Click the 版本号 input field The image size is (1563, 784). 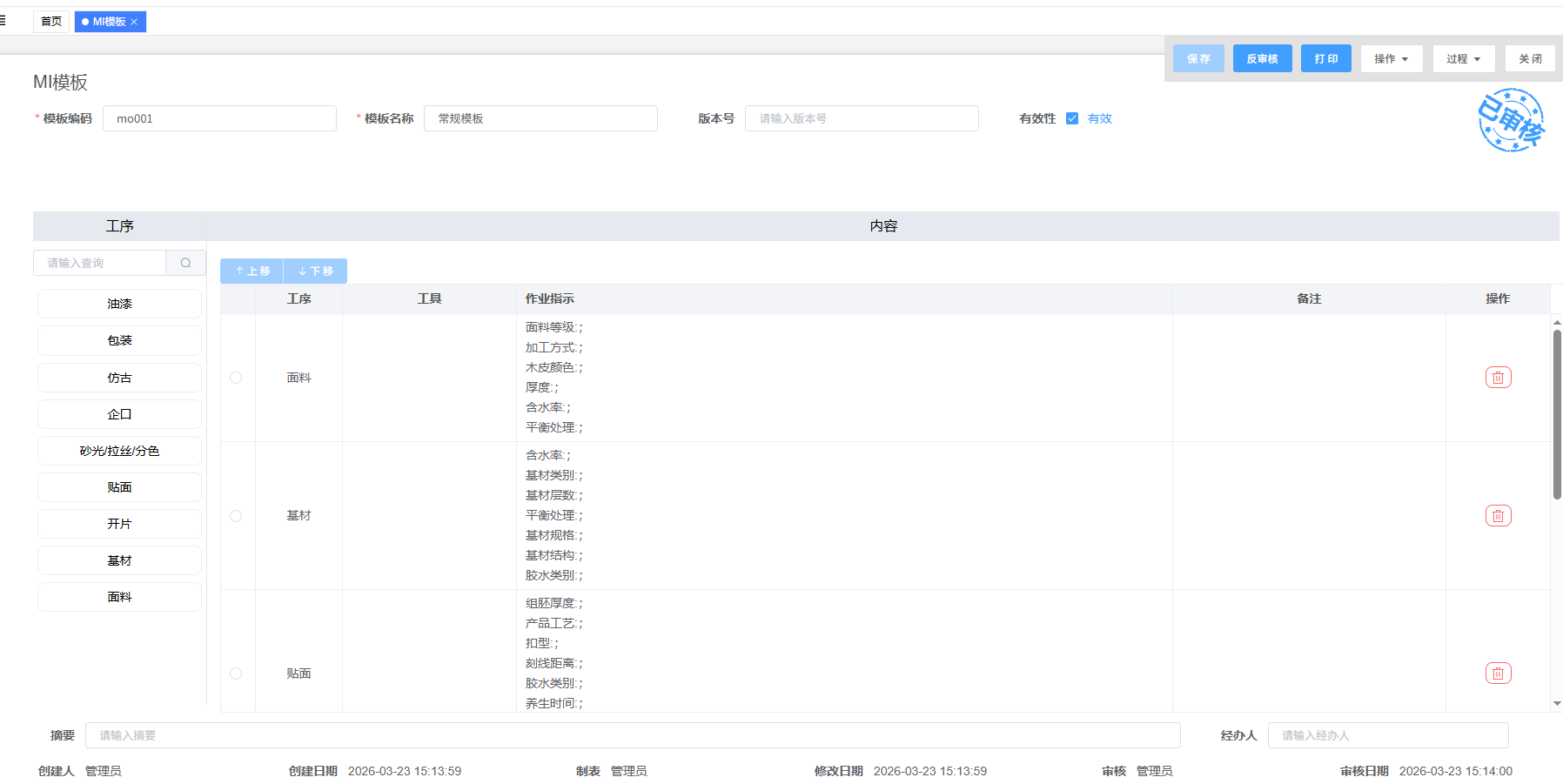coord(861,119)
